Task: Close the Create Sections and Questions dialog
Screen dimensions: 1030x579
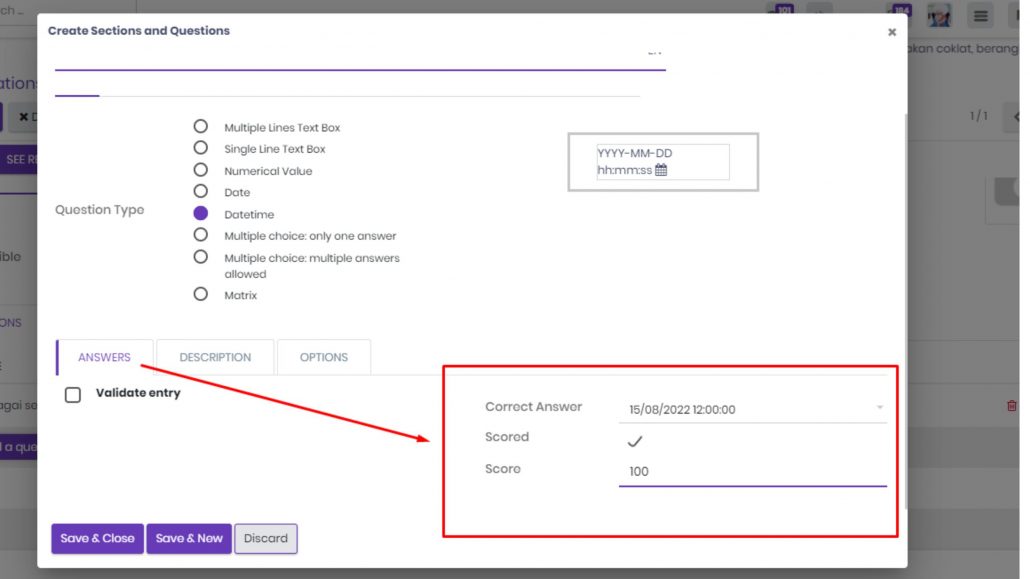Action: pyautogui.click(x=891, y=32)
